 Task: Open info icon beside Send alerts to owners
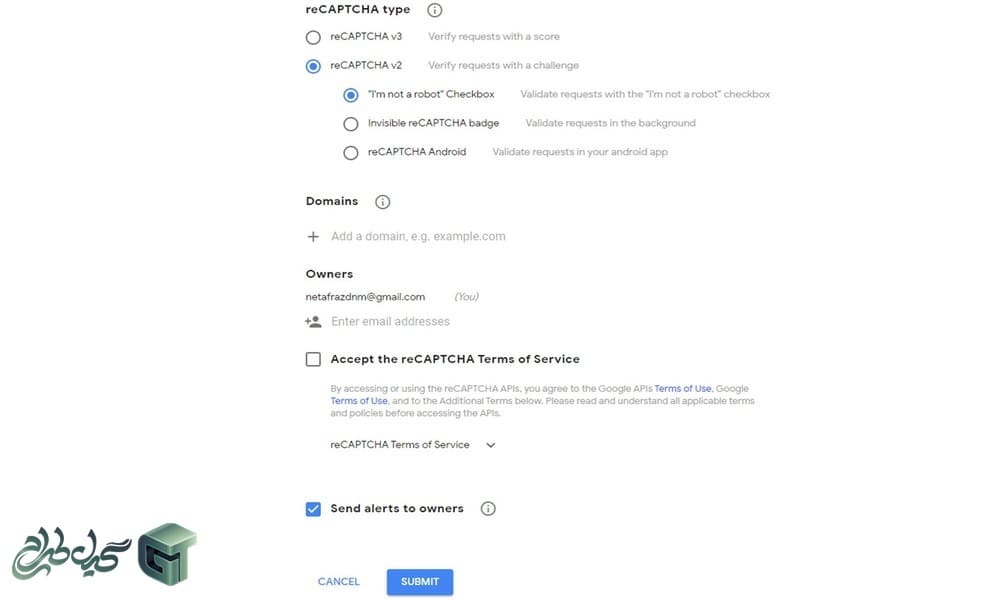(488, 509)
